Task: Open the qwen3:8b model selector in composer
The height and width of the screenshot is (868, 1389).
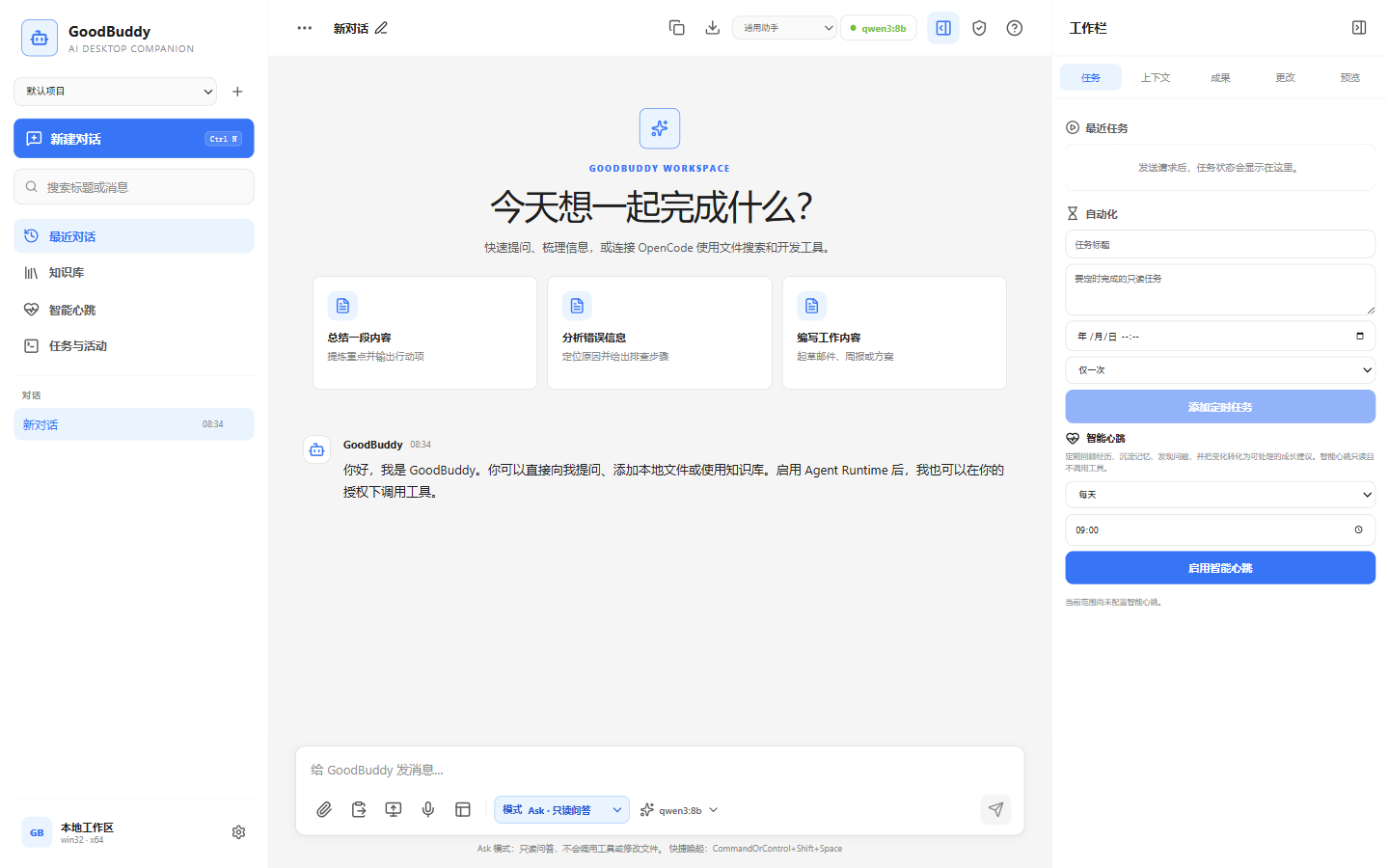Action: (680, 810)
